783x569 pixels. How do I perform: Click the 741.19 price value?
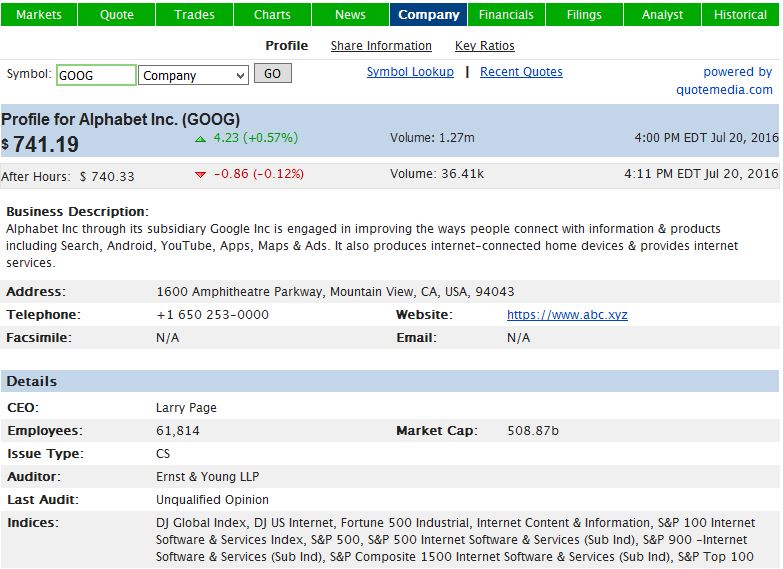point(45,144)
